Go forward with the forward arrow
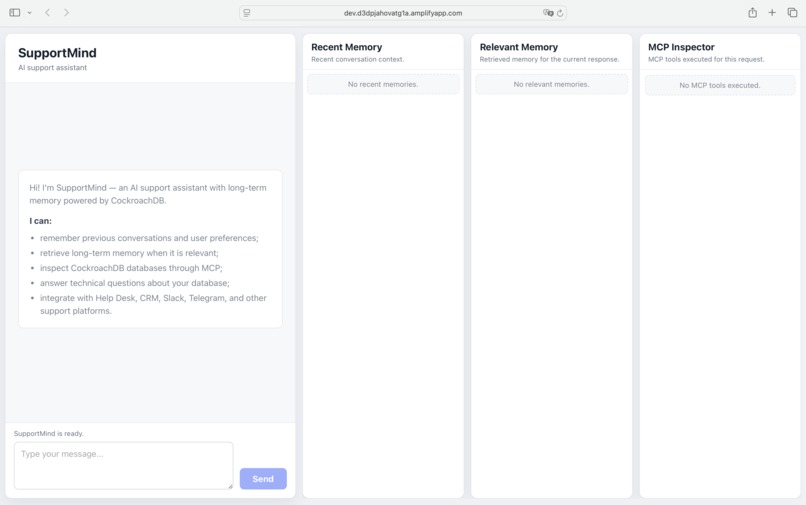 pyautogui.click(x=66, y=13)
